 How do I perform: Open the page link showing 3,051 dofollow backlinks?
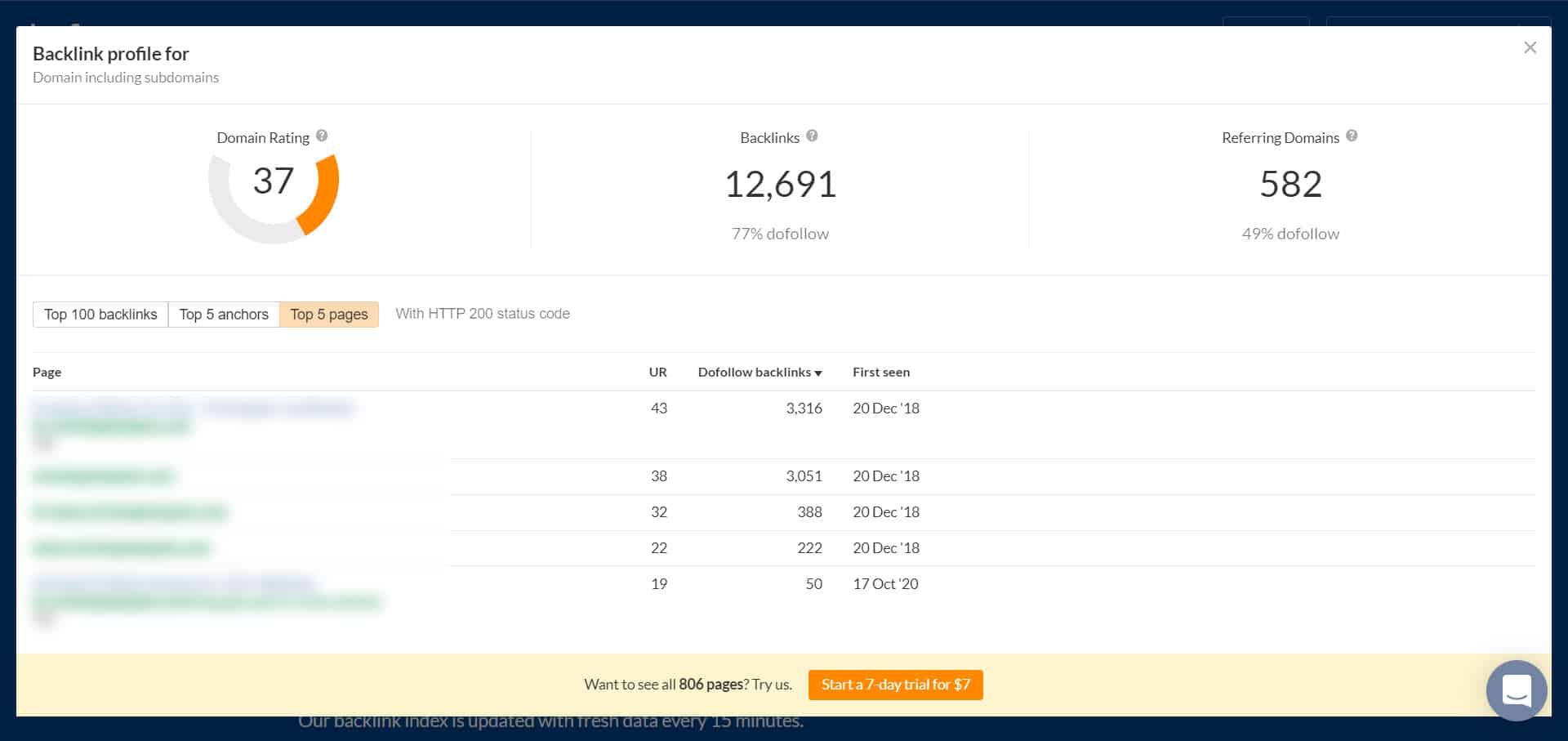pos(102,475)
